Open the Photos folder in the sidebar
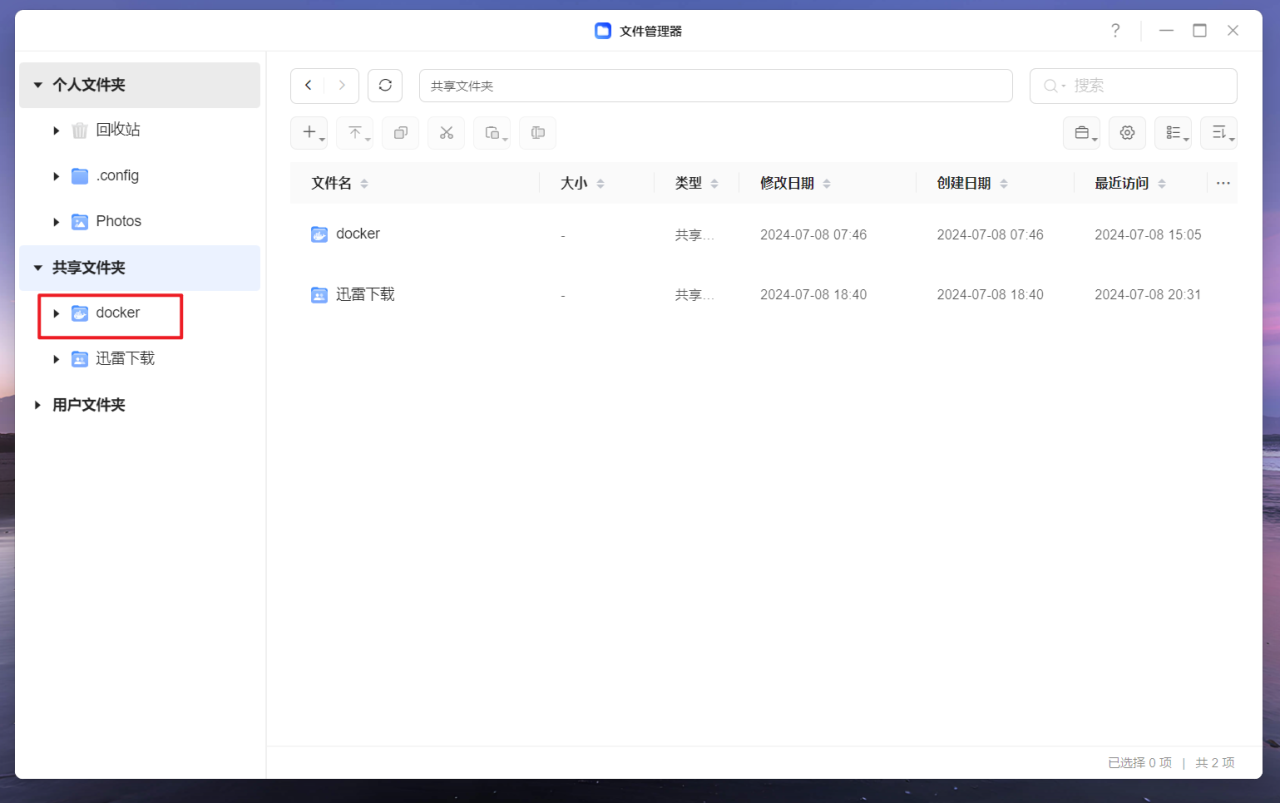1280x803 pixels. click(x=118, y=220)
